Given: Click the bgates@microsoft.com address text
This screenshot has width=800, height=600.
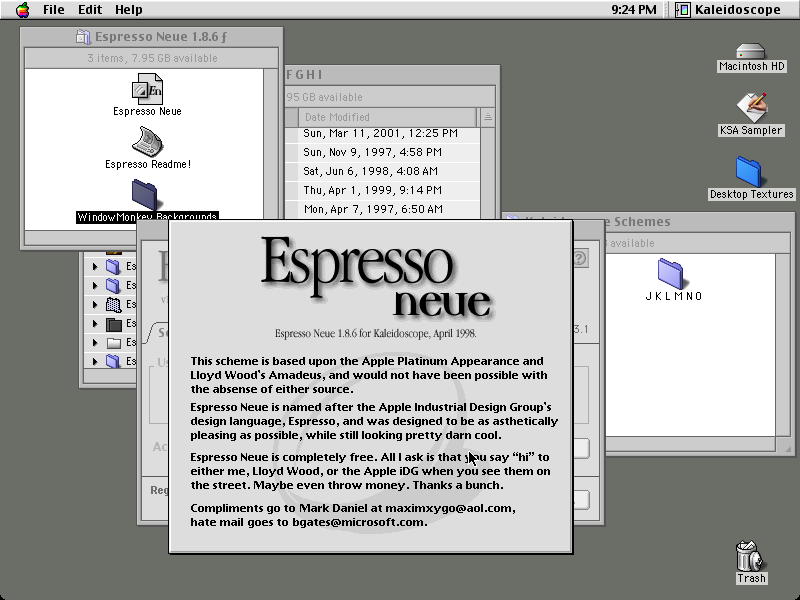Looking at the screenshot, I should coord(357,522).
